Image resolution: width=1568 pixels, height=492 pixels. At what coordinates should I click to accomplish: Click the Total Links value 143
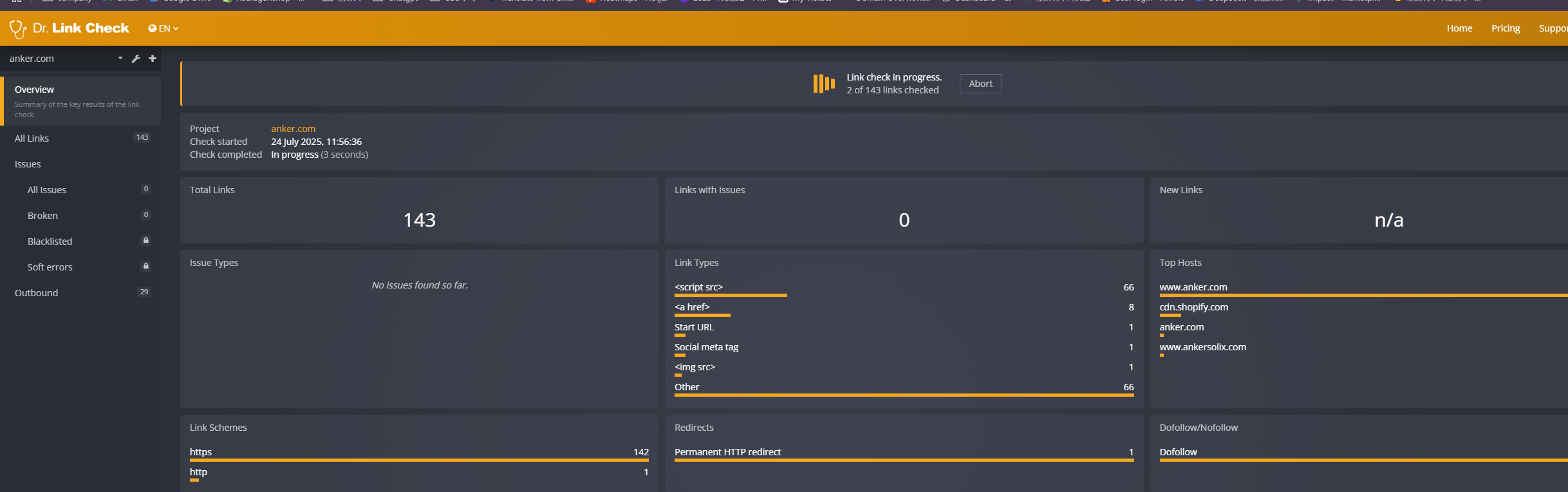pyautogui.click(x=420, y=220)
